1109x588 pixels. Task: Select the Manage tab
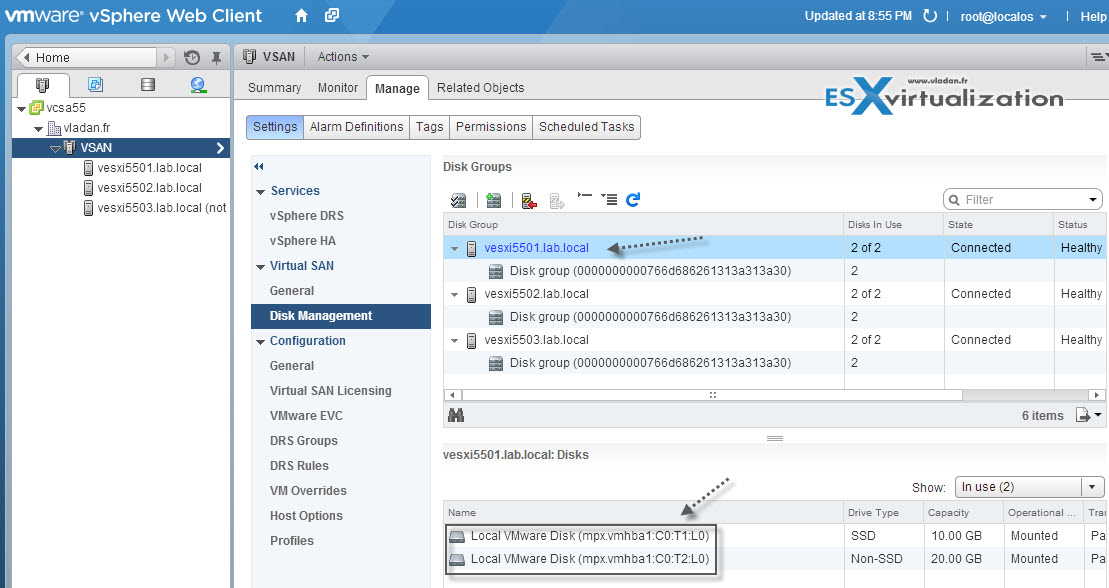click(397, 88)
